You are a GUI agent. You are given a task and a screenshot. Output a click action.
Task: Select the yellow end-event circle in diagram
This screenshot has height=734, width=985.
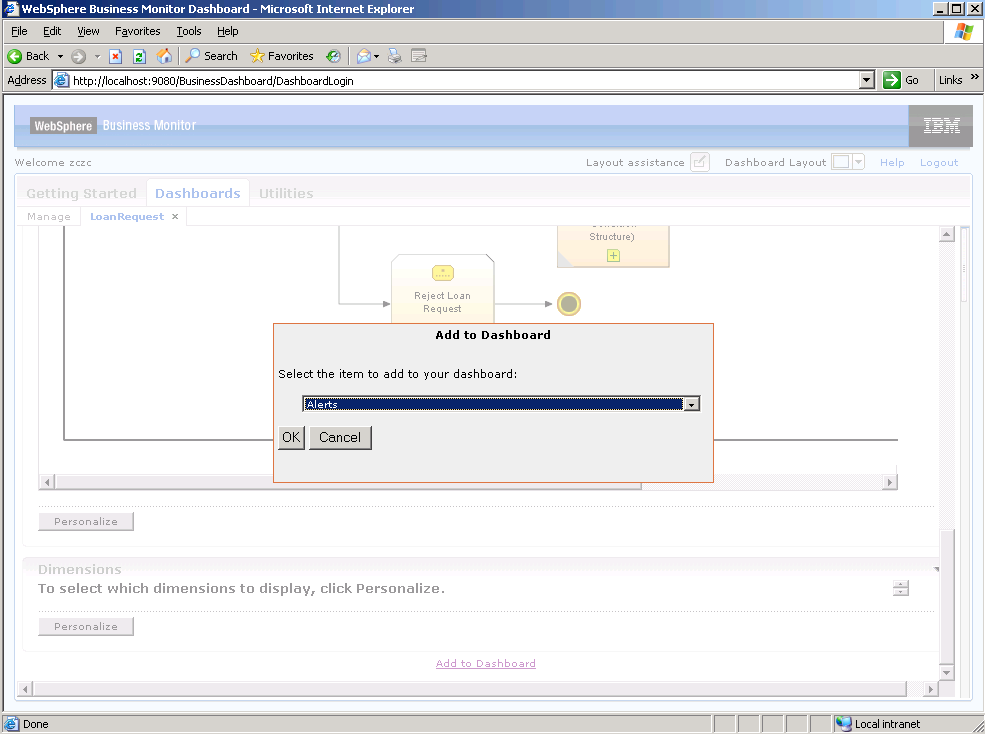pos(569,304)
